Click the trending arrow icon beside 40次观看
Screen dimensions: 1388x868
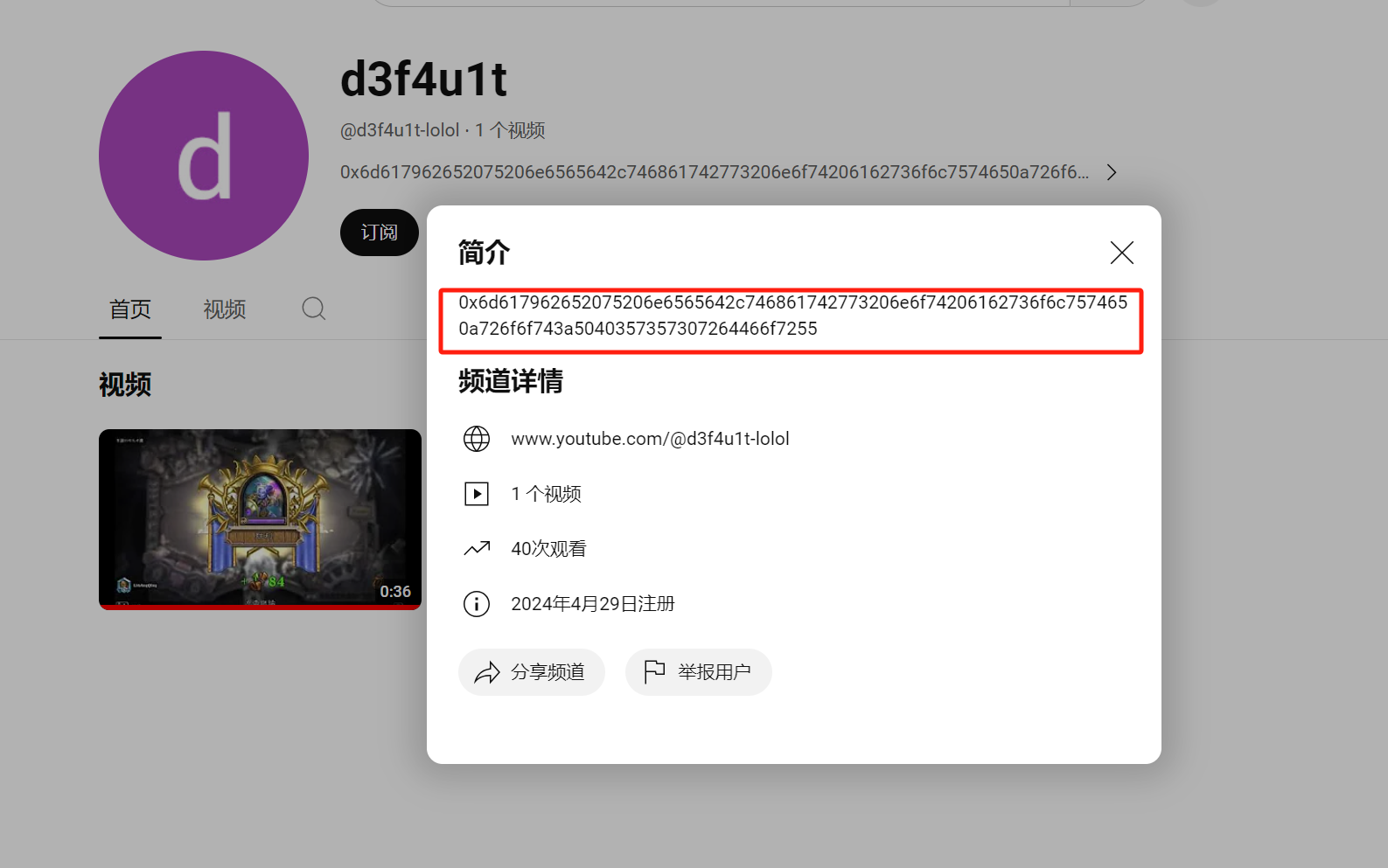tap(477, 549)
